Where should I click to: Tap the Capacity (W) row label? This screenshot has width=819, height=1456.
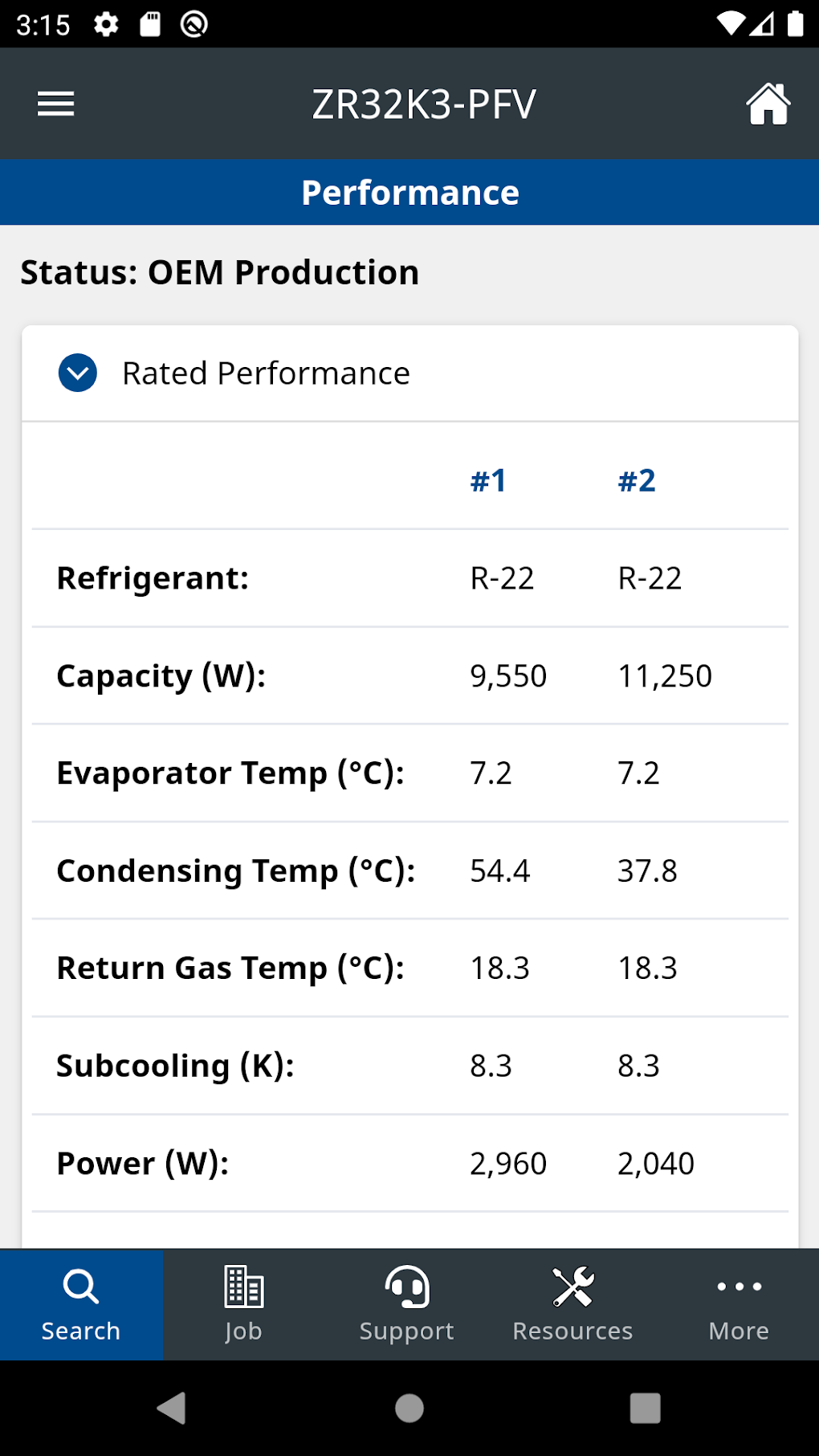click(161, 676)
